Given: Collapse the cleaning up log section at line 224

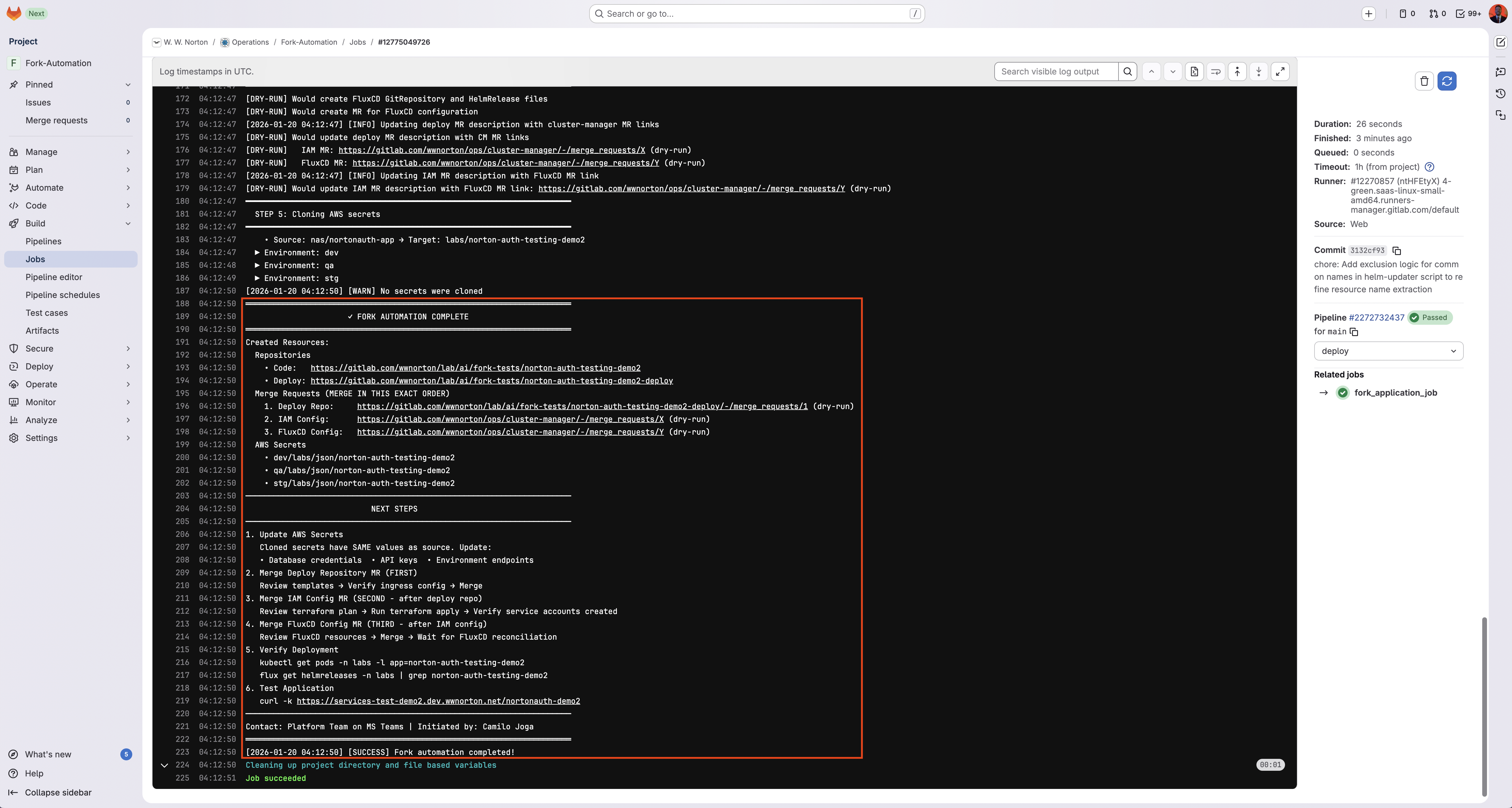Looking at the screenshot, I should pos(164,766).
